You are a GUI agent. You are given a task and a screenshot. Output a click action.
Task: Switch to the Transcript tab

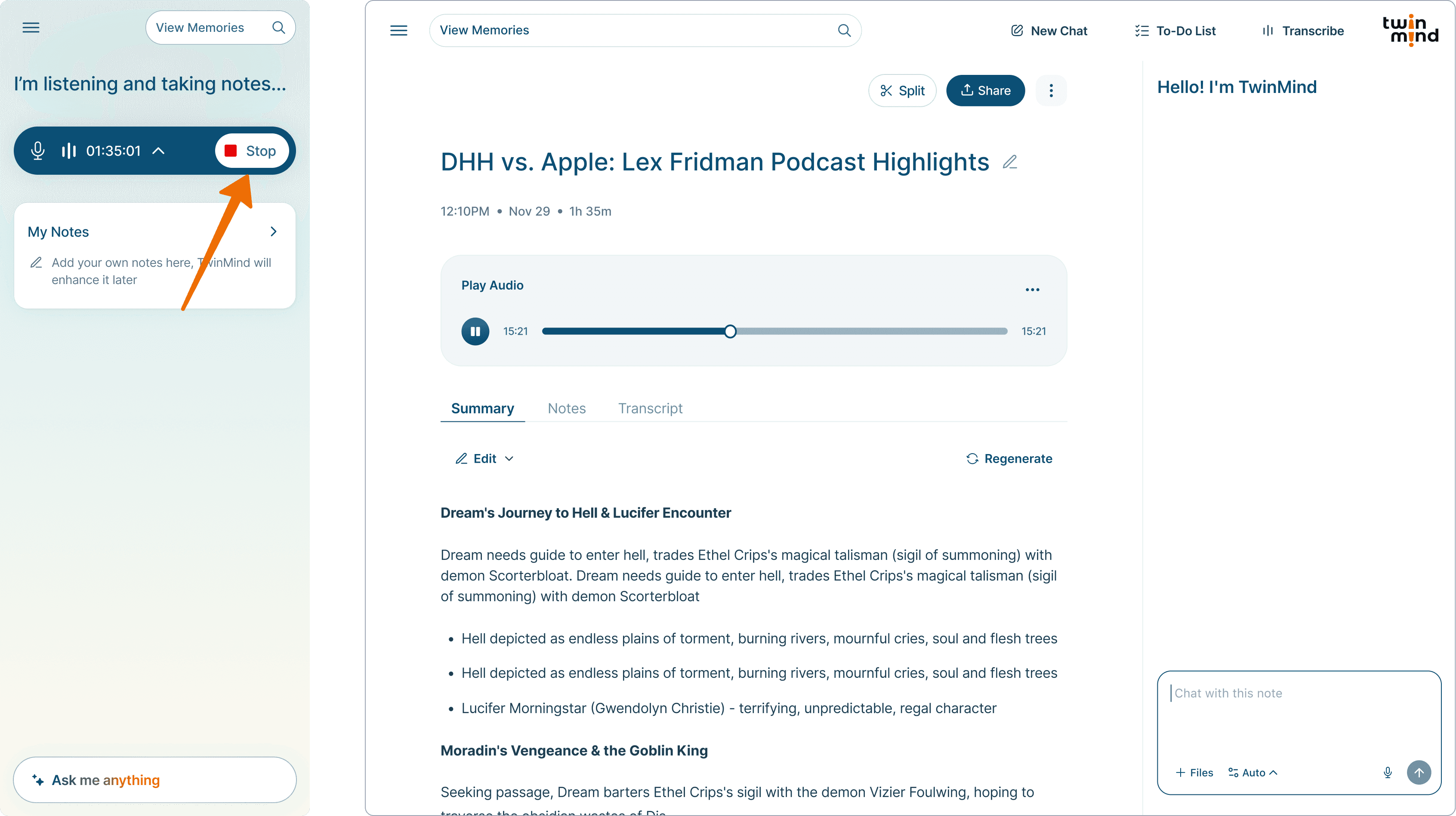(651, 408)
